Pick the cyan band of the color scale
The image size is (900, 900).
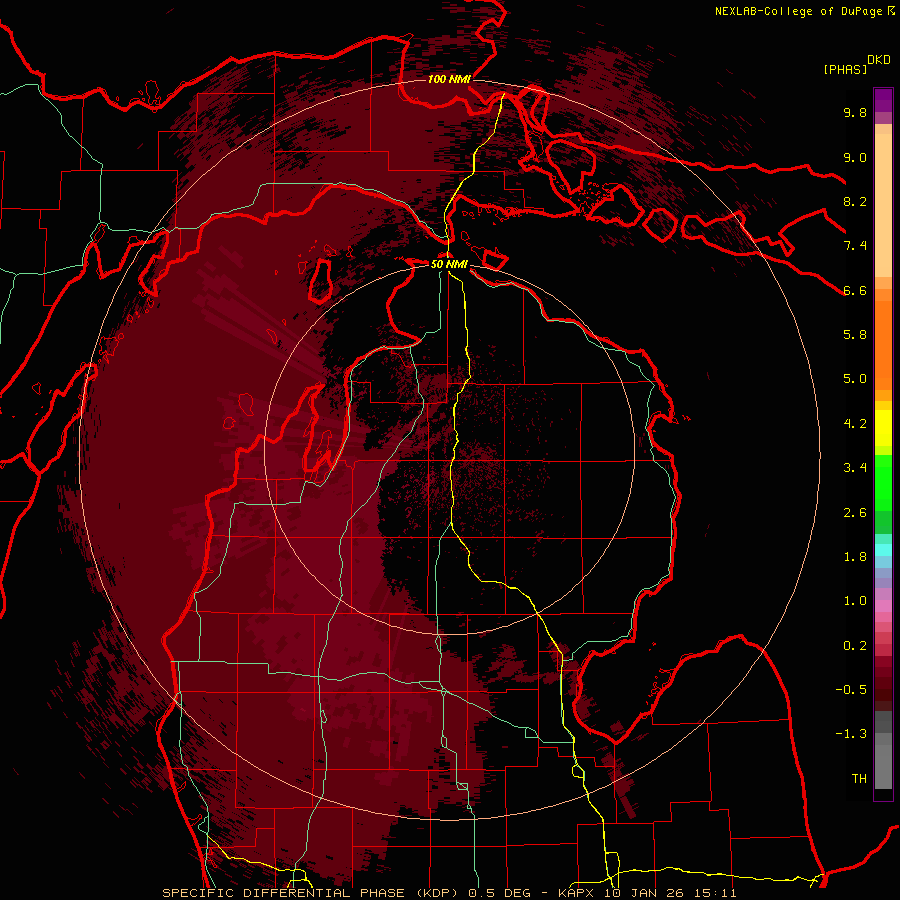point(883,550)
